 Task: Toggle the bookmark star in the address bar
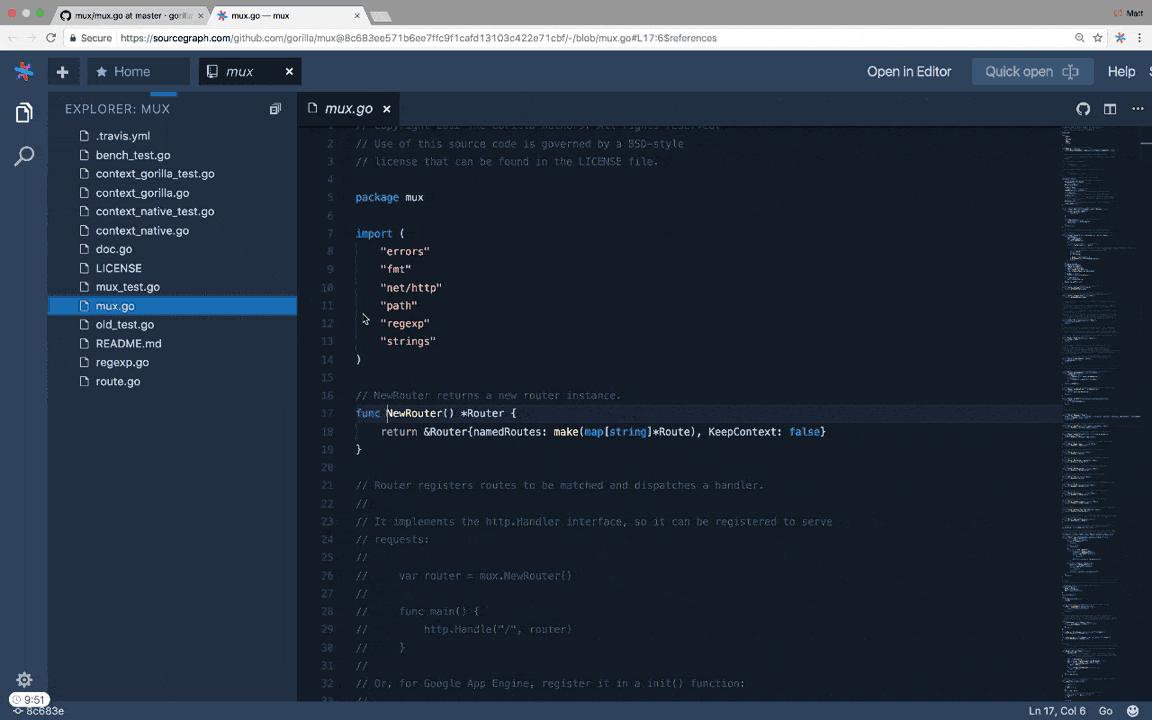(x=1097, y=38)
